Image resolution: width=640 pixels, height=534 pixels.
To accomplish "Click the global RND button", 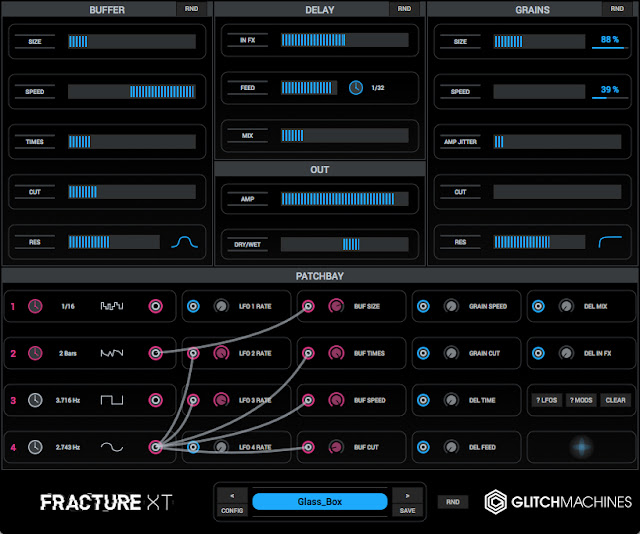I will click(x=453, y=502).
